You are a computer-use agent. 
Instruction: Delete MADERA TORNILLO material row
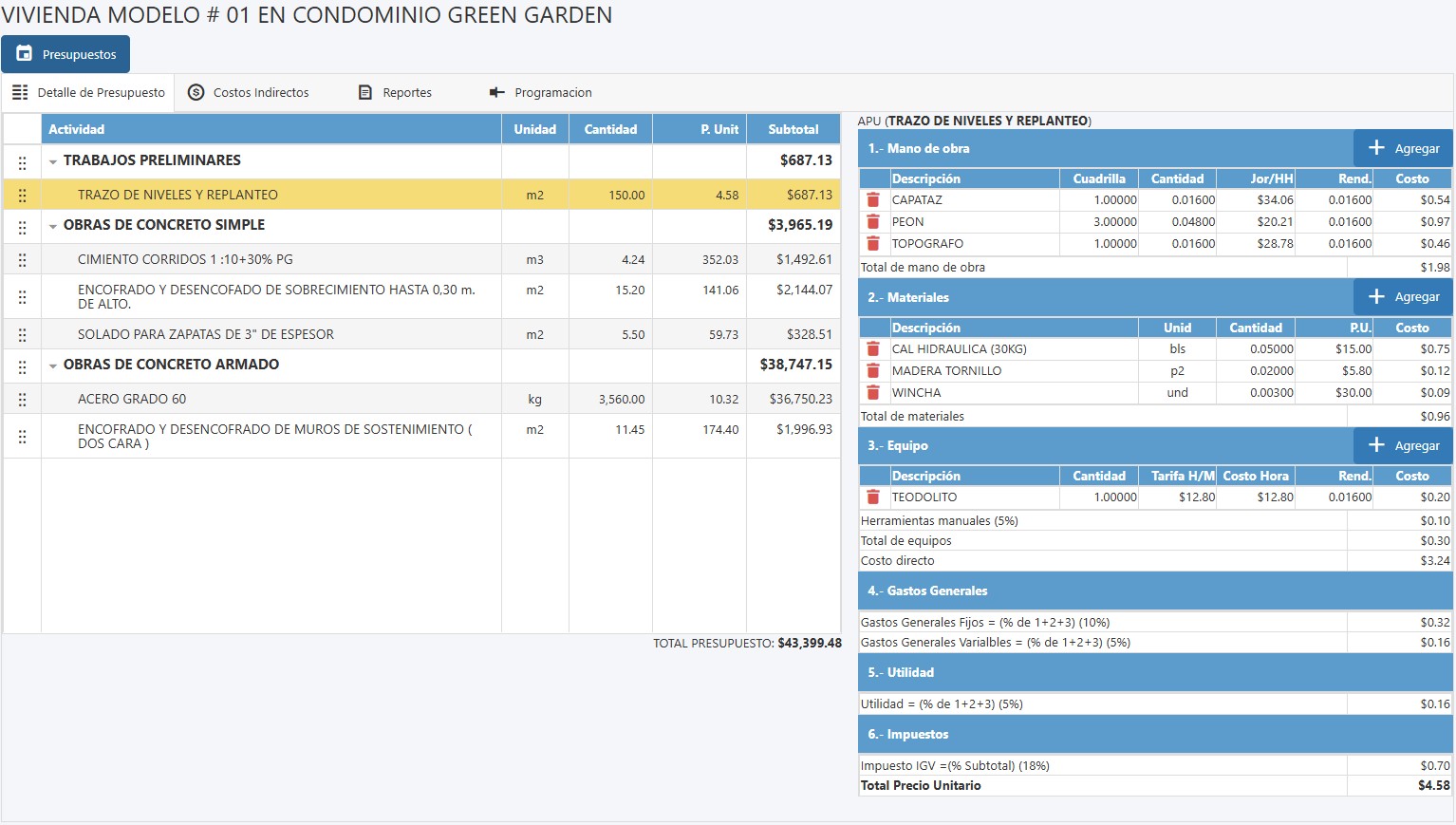[x=873, y=371]
